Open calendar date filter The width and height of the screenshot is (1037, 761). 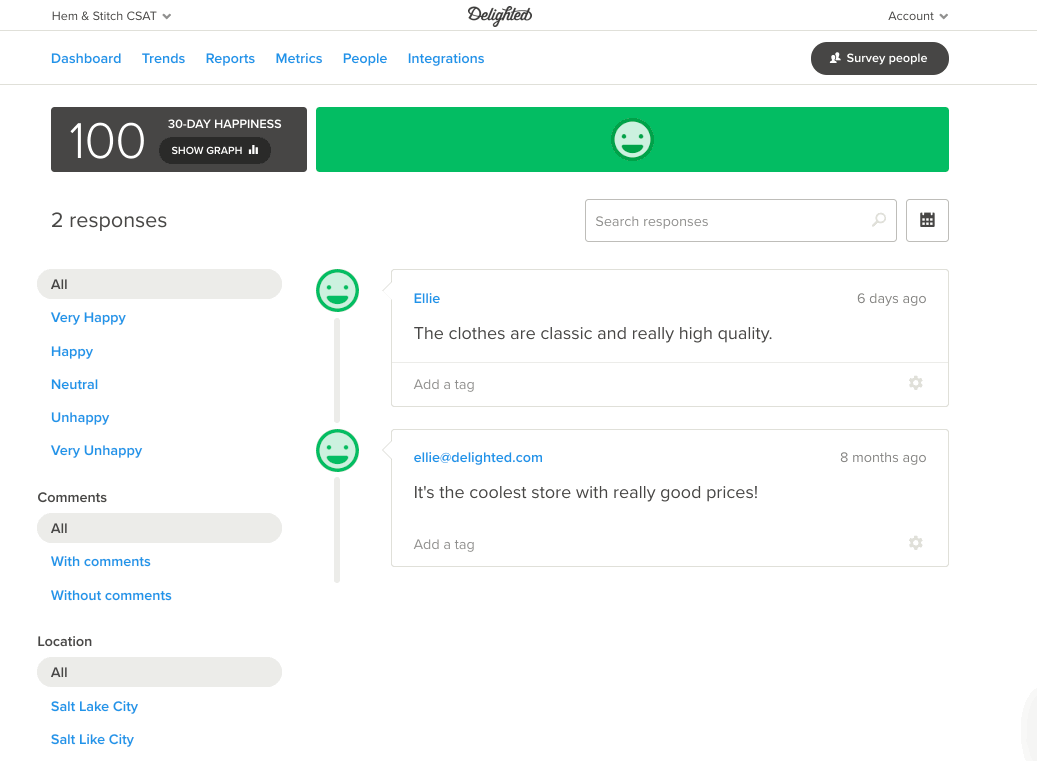coord(927,220)
